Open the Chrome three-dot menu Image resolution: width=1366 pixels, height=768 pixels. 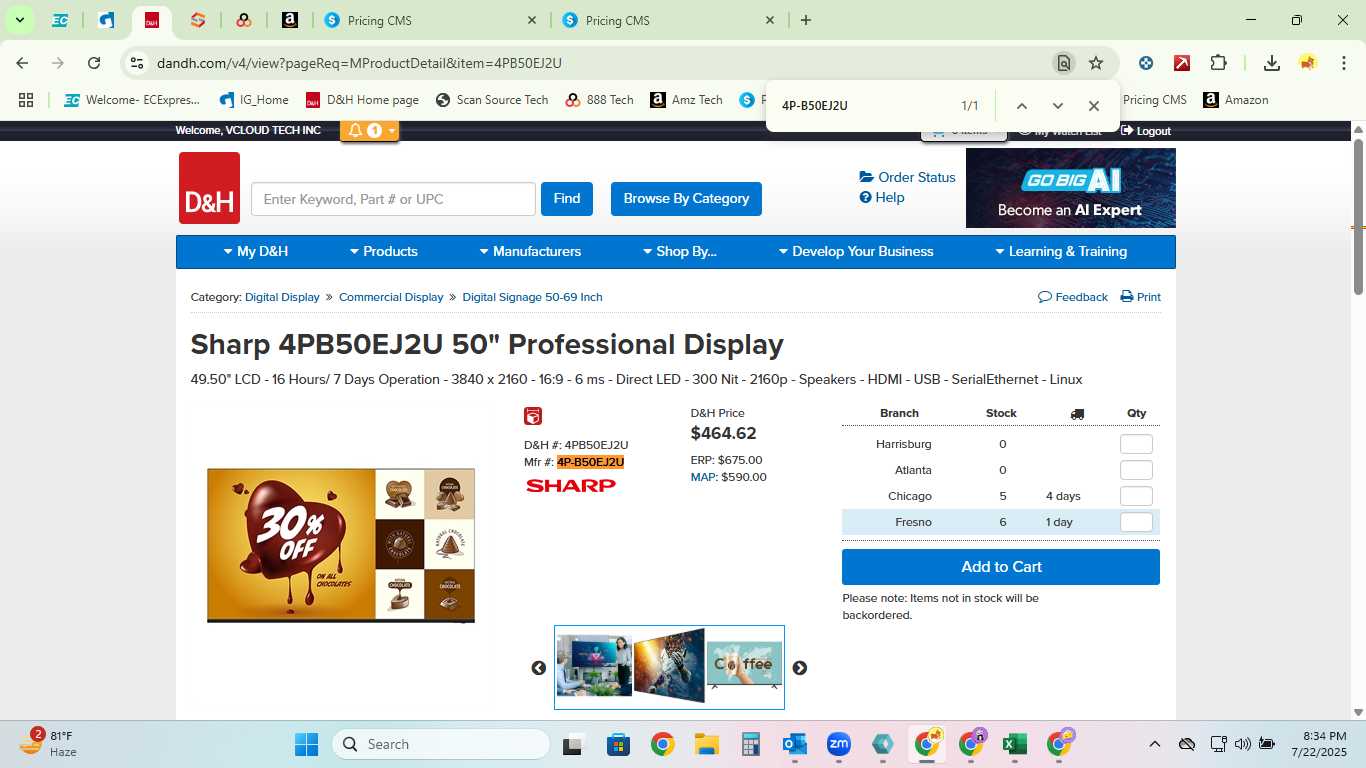[1344, 63]
